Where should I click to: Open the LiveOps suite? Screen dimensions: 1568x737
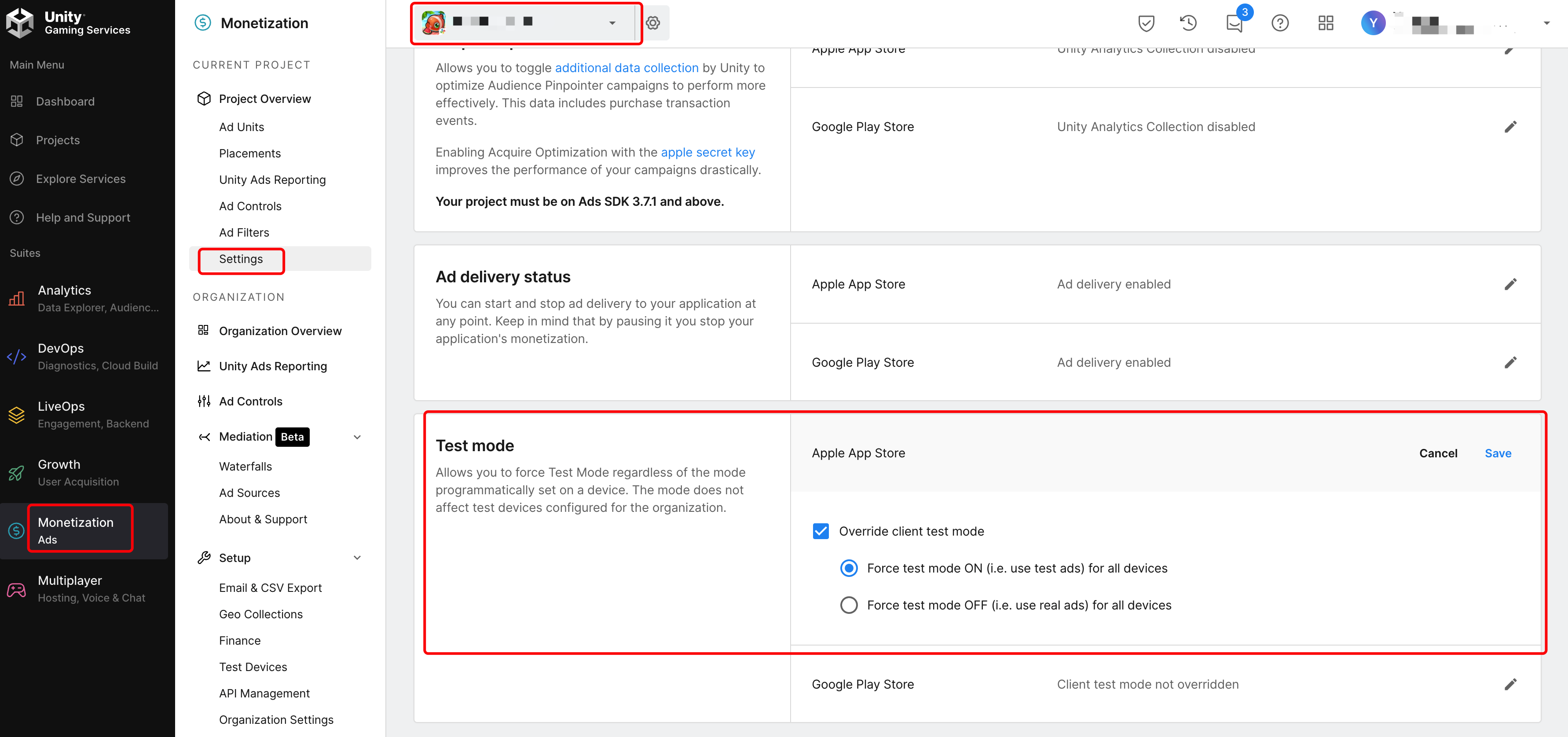click(x=84, y=414)
